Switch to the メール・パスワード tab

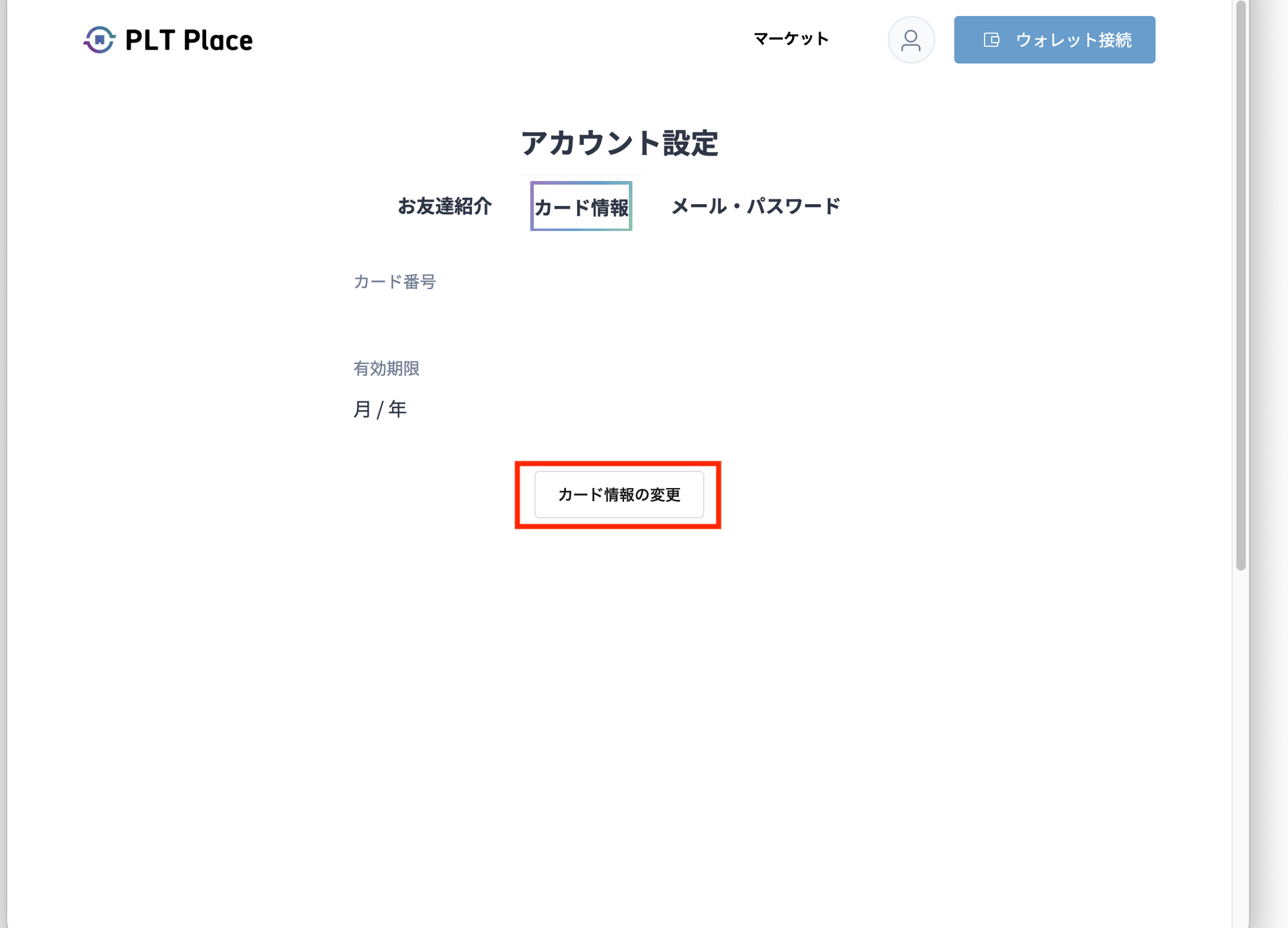755,206
